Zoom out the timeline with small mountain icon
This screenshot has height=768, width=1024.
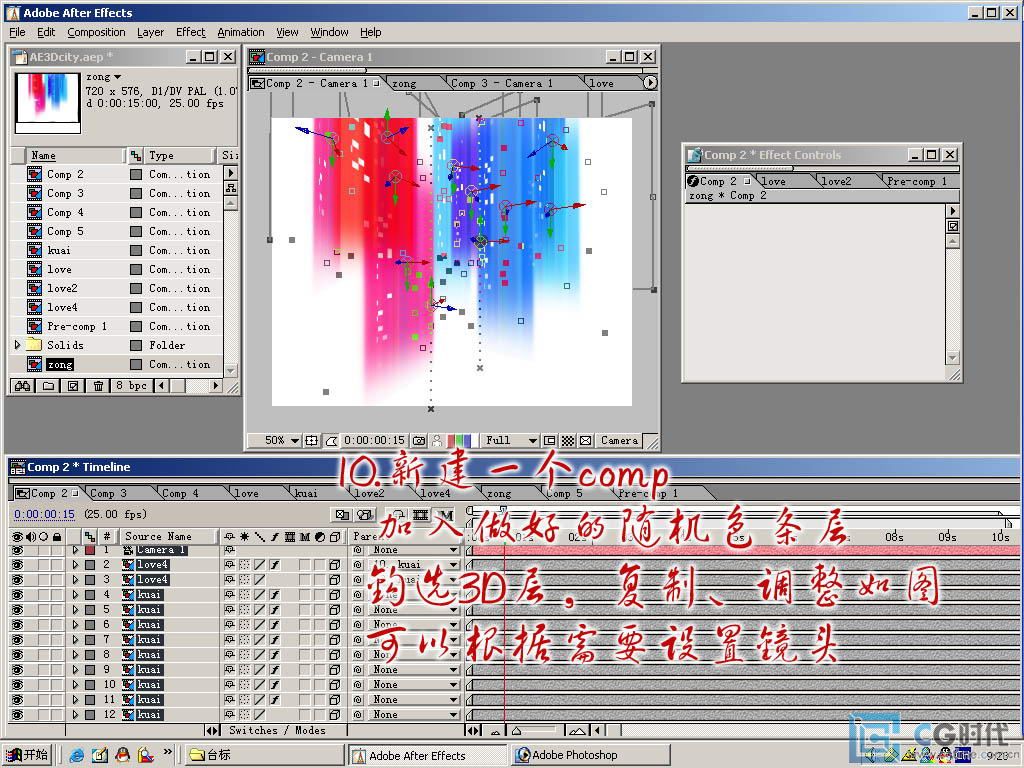click(495, 731)
